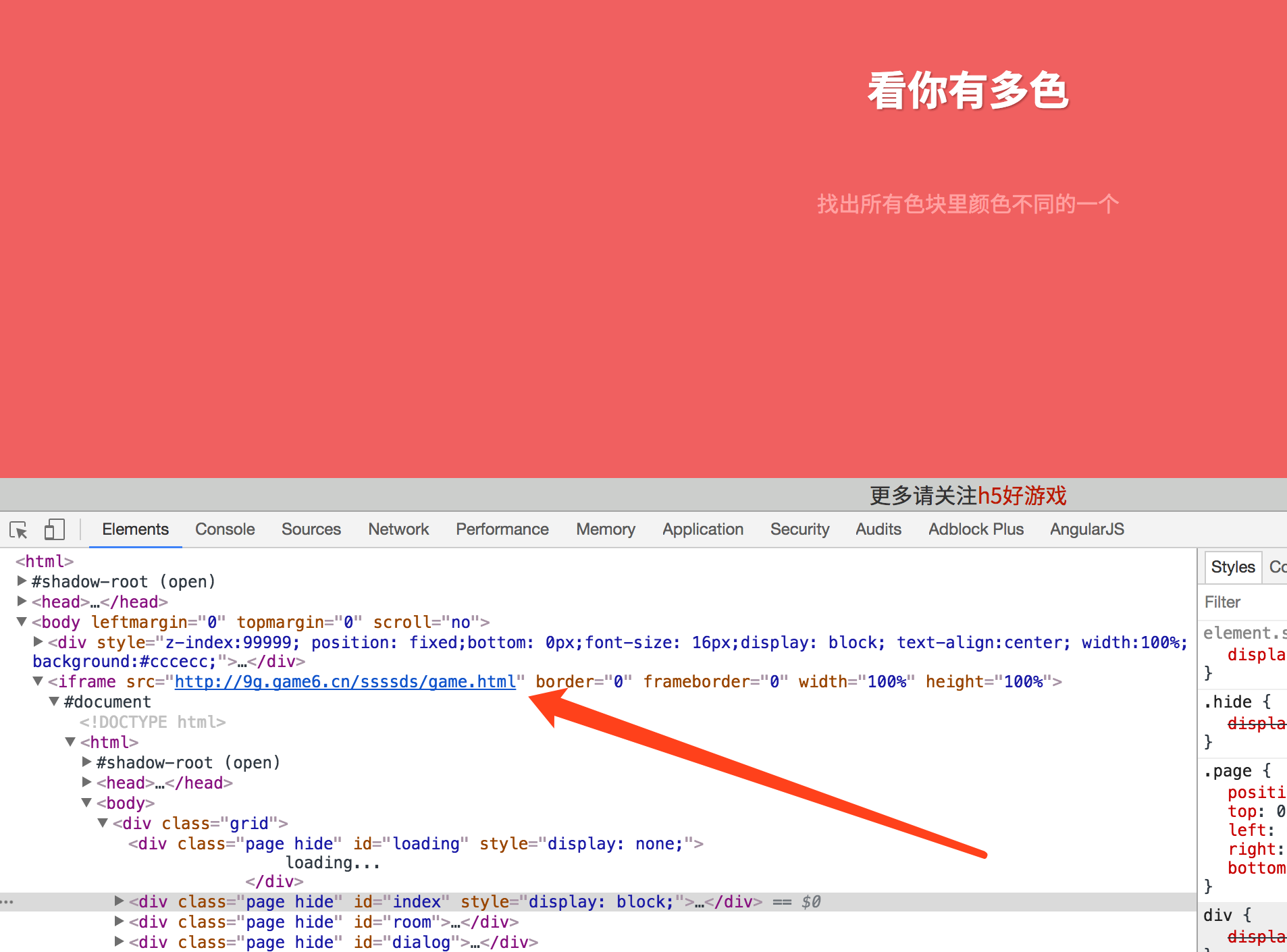Expand the div with id dialog
This screenshot has width=1287, height=952.
click(120, 942)
